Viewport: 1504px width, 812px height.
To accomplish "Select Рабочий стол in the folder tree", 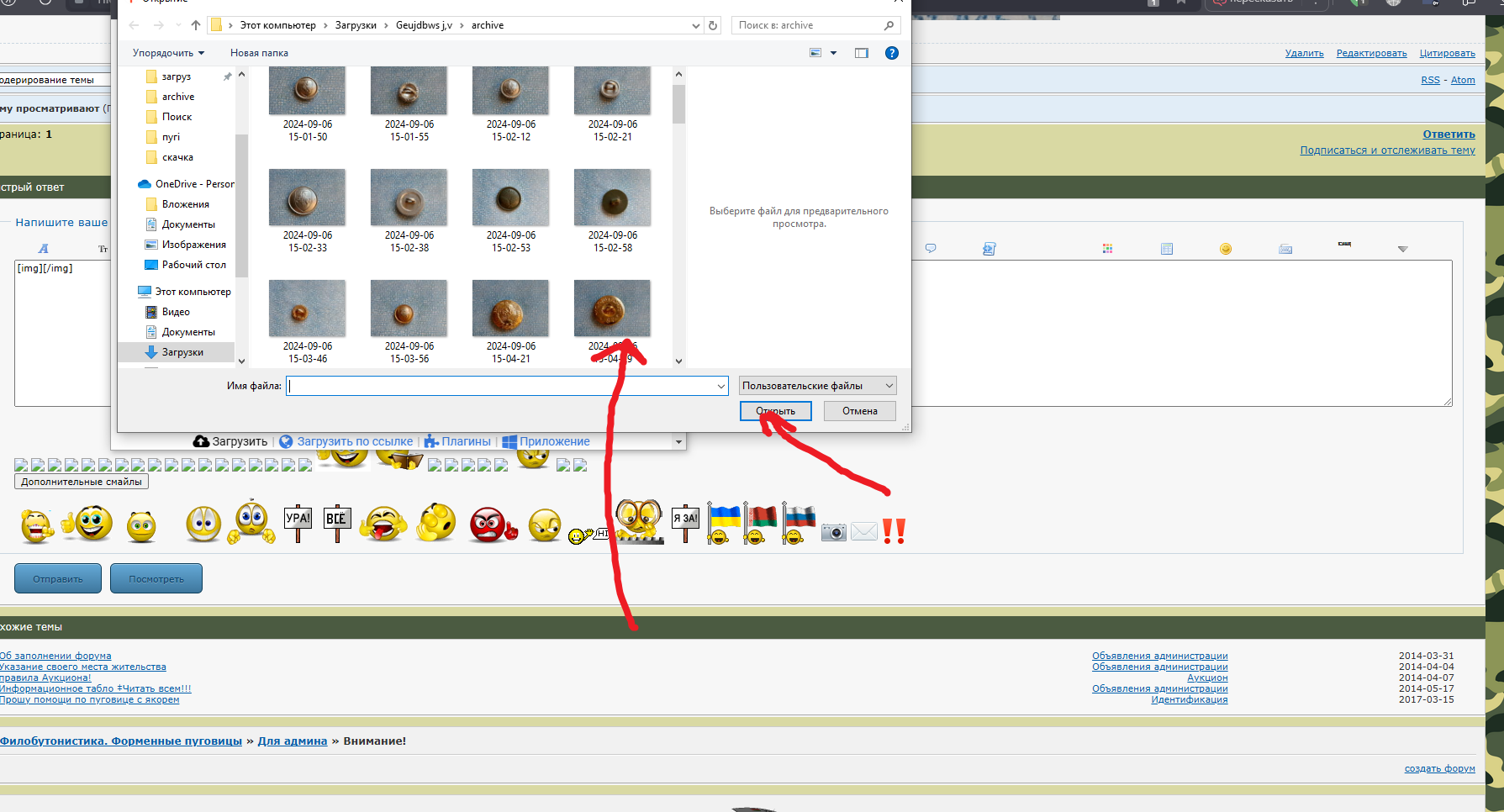I will [x=185, y=265].
